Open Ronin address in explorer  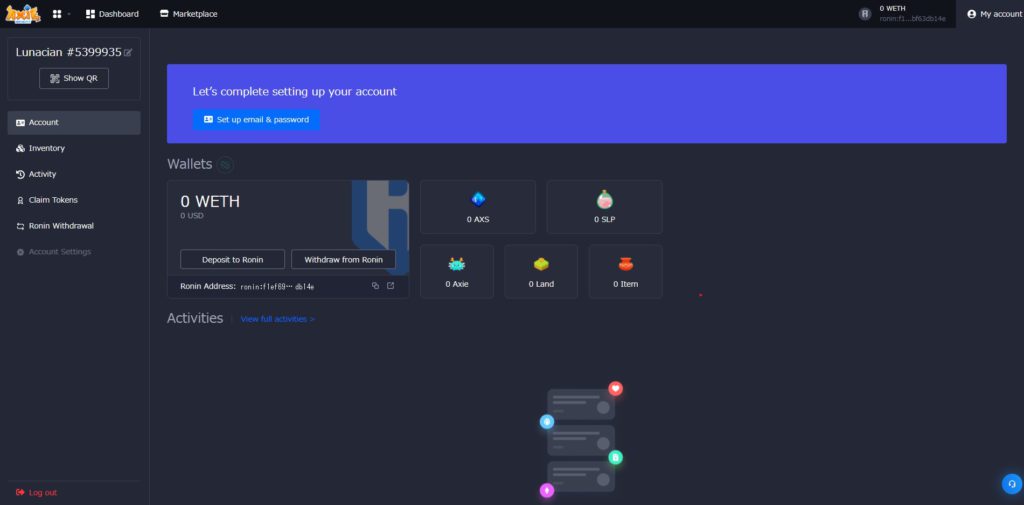390,286
